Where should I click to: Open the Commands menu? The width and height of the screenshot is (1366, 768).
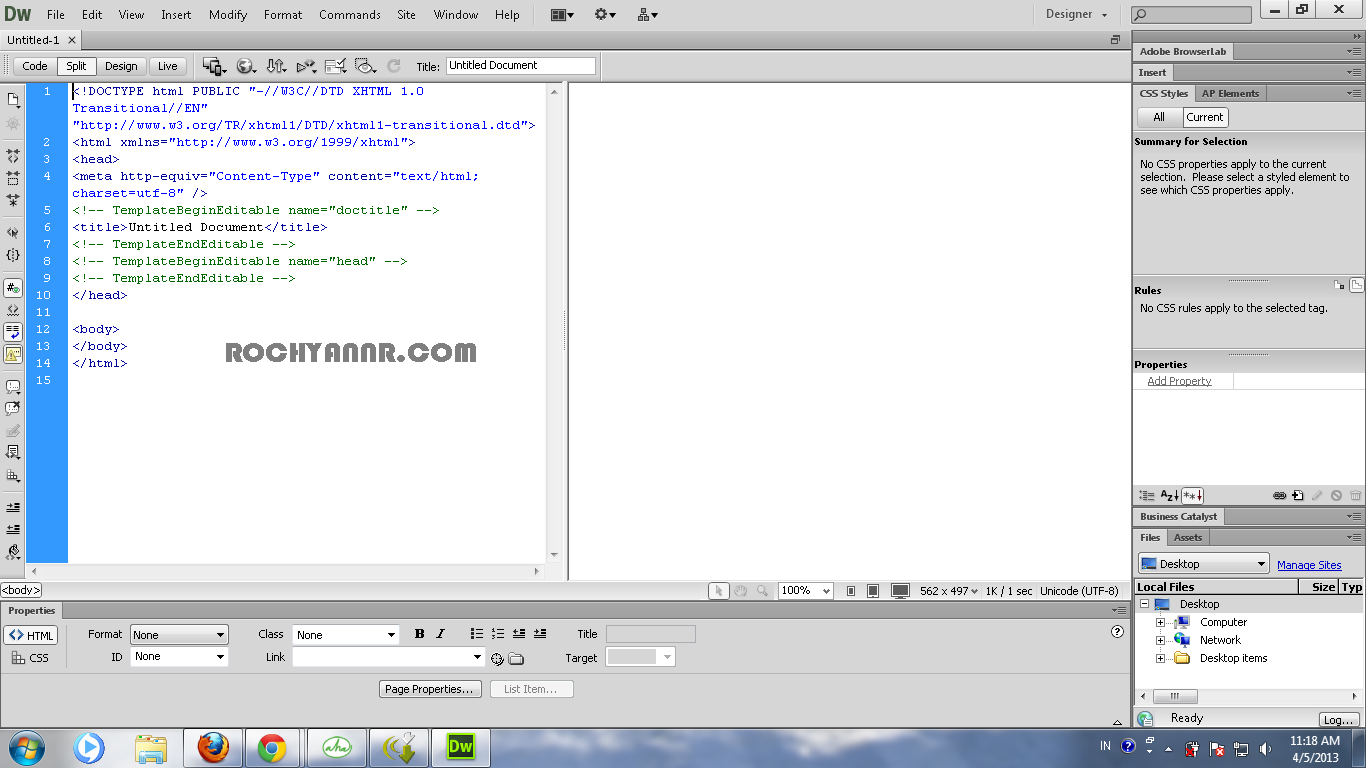(350, 15)
